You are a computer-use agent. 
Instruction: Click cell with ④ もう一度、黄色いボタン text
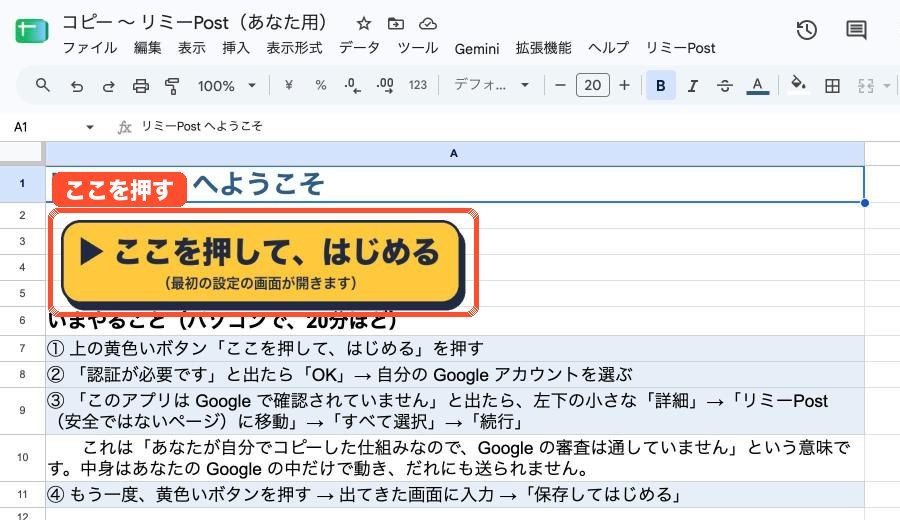[455, 494]
